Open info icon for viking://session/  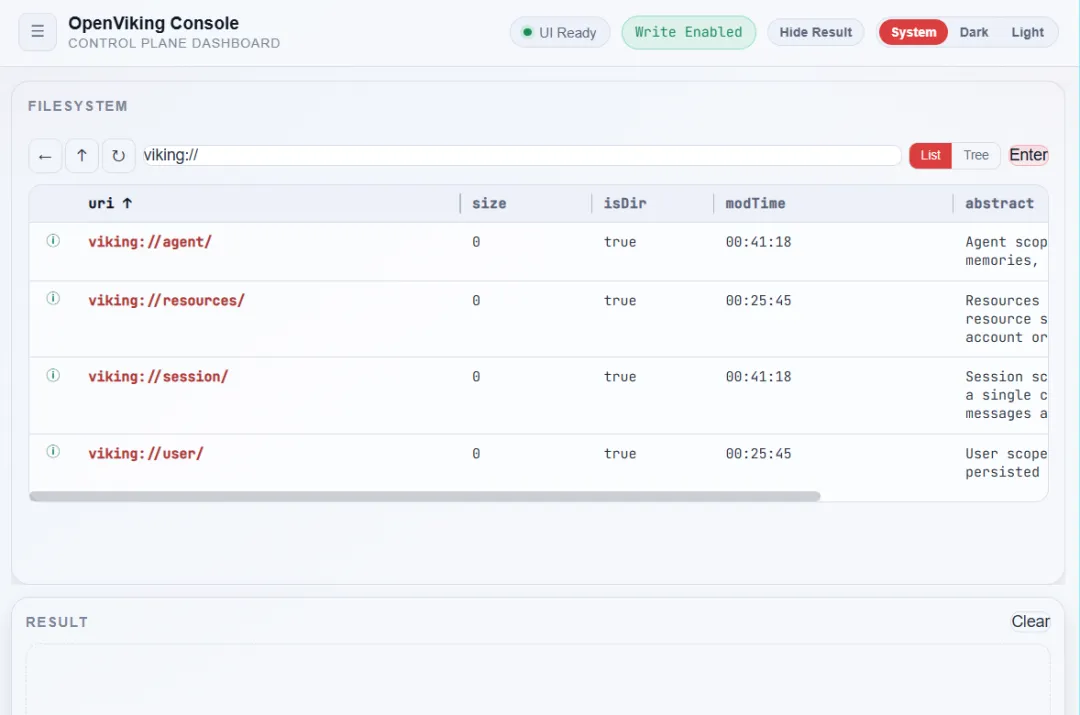[x=53, y=375]
